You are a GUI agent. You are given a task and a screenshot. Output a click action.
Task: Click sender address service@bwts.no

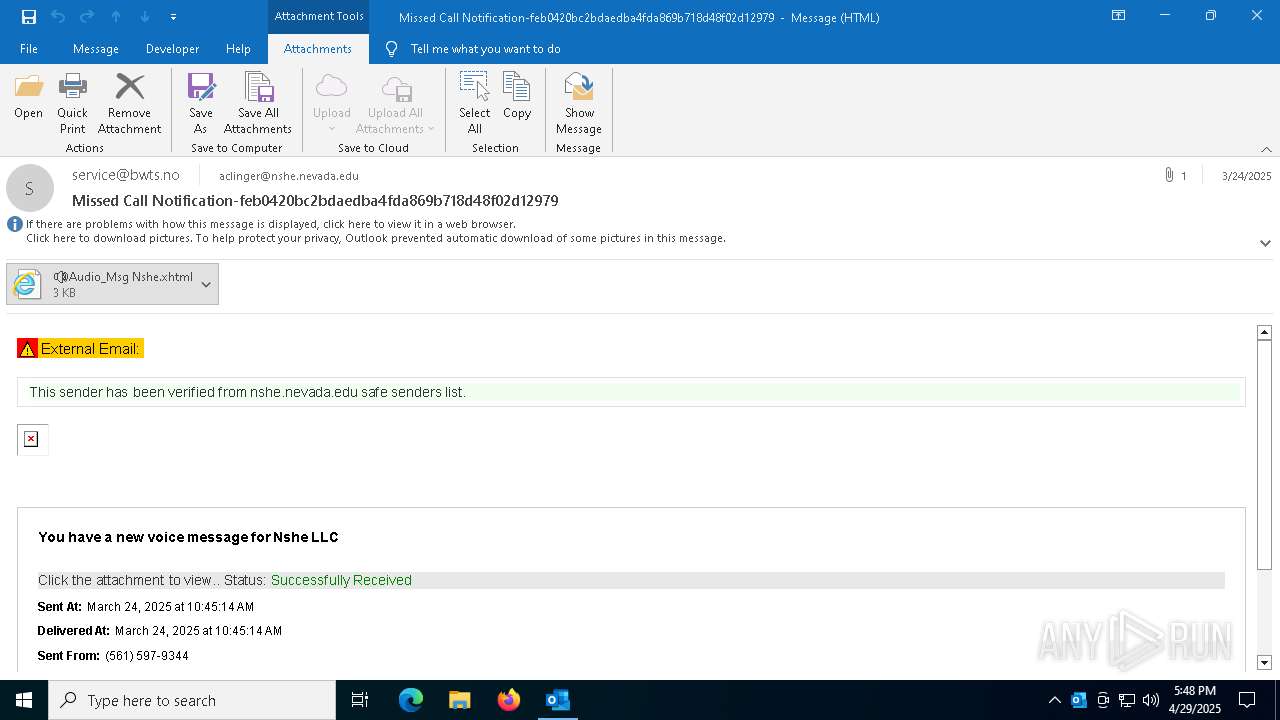click(126, 175)
